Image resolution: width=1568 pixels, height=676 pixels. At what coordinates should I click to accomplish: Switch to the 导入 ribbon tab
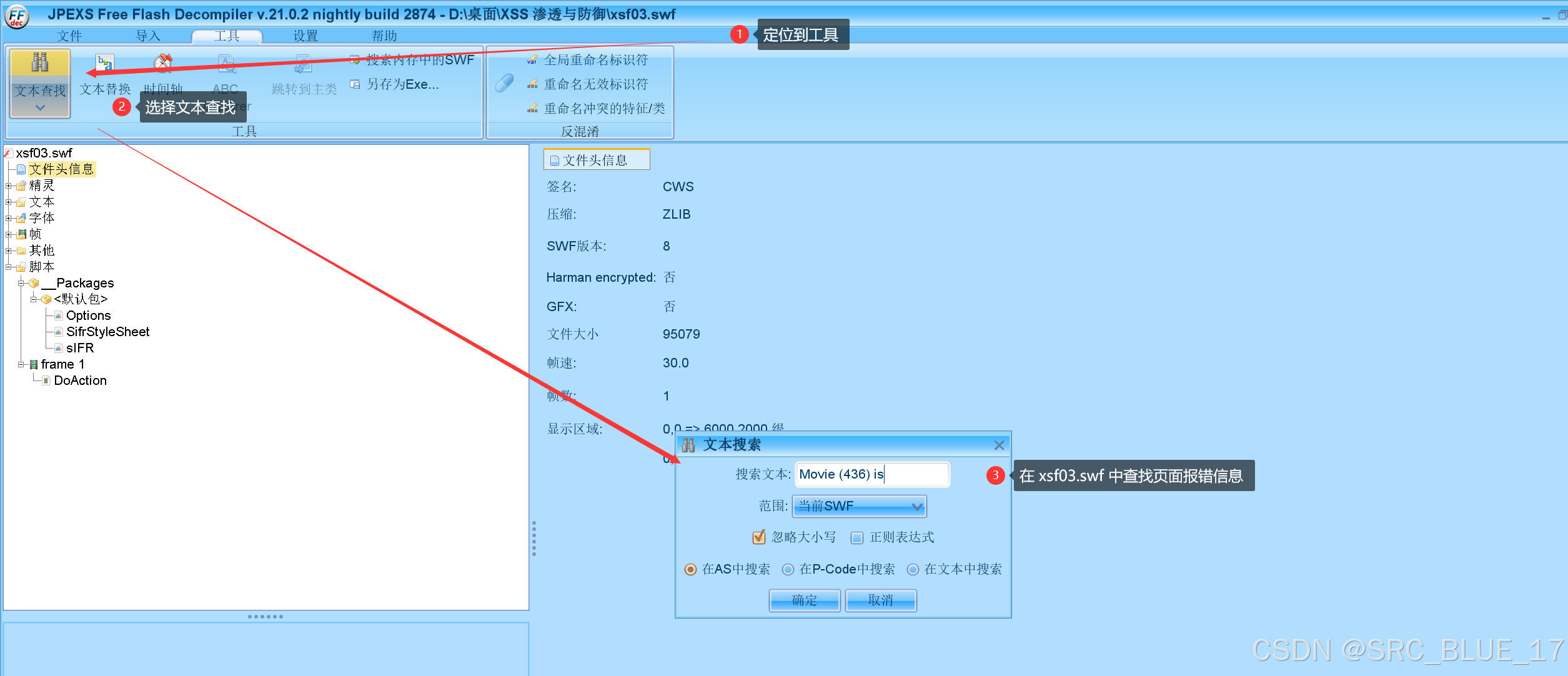(147, 36)
